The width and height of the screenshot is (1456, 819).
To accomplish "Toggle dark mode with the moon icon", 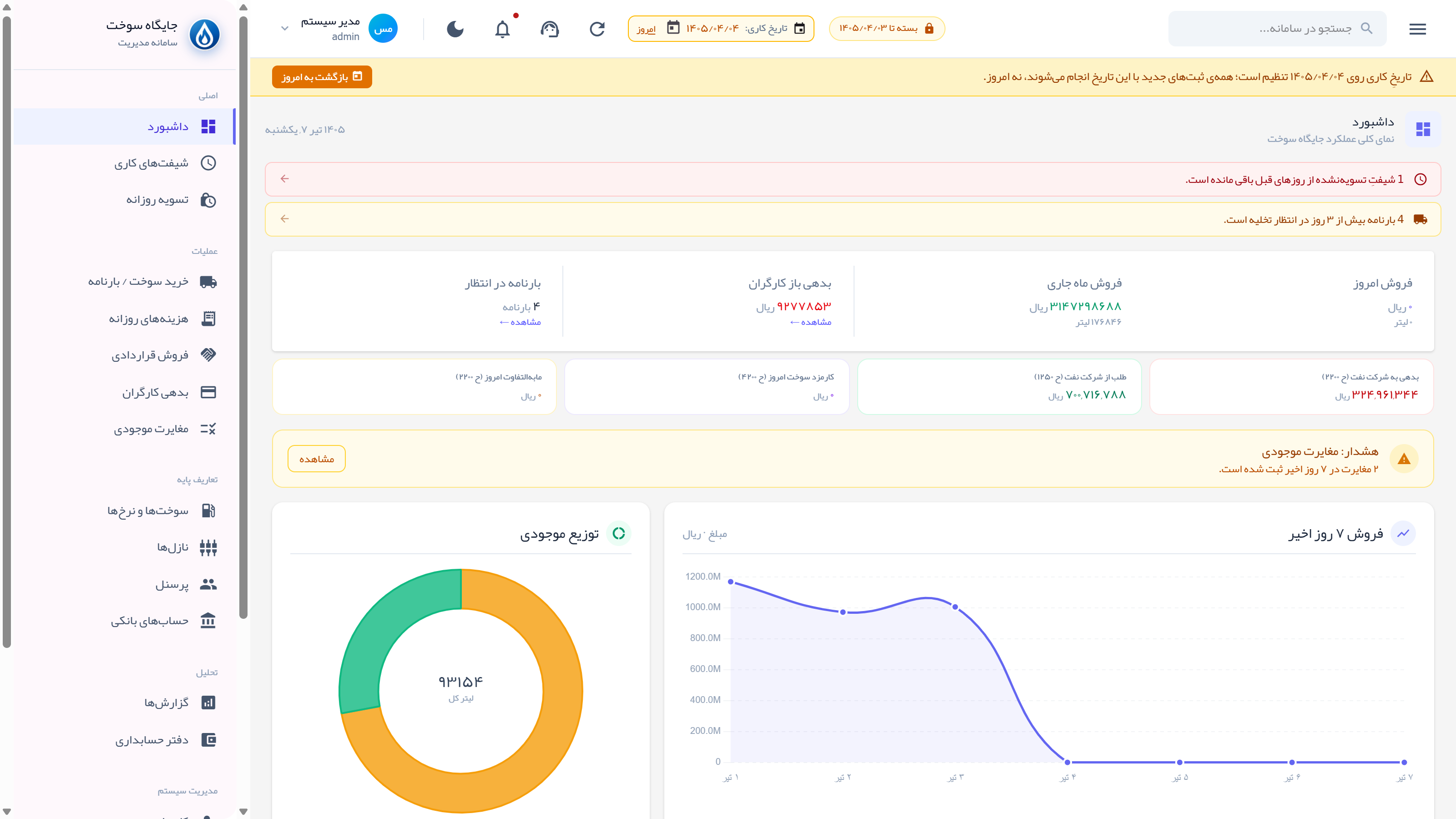I will point(455,29).
